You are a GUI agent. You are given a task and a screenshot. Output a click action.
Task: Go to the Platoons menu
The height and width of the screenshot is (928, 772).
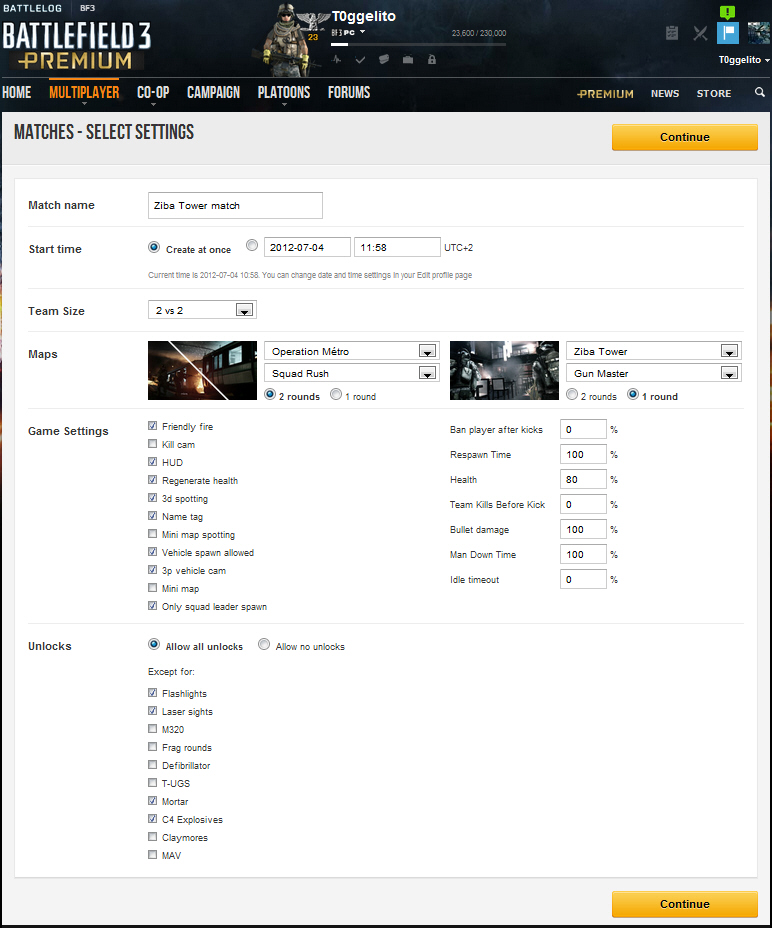click(284, 92)
